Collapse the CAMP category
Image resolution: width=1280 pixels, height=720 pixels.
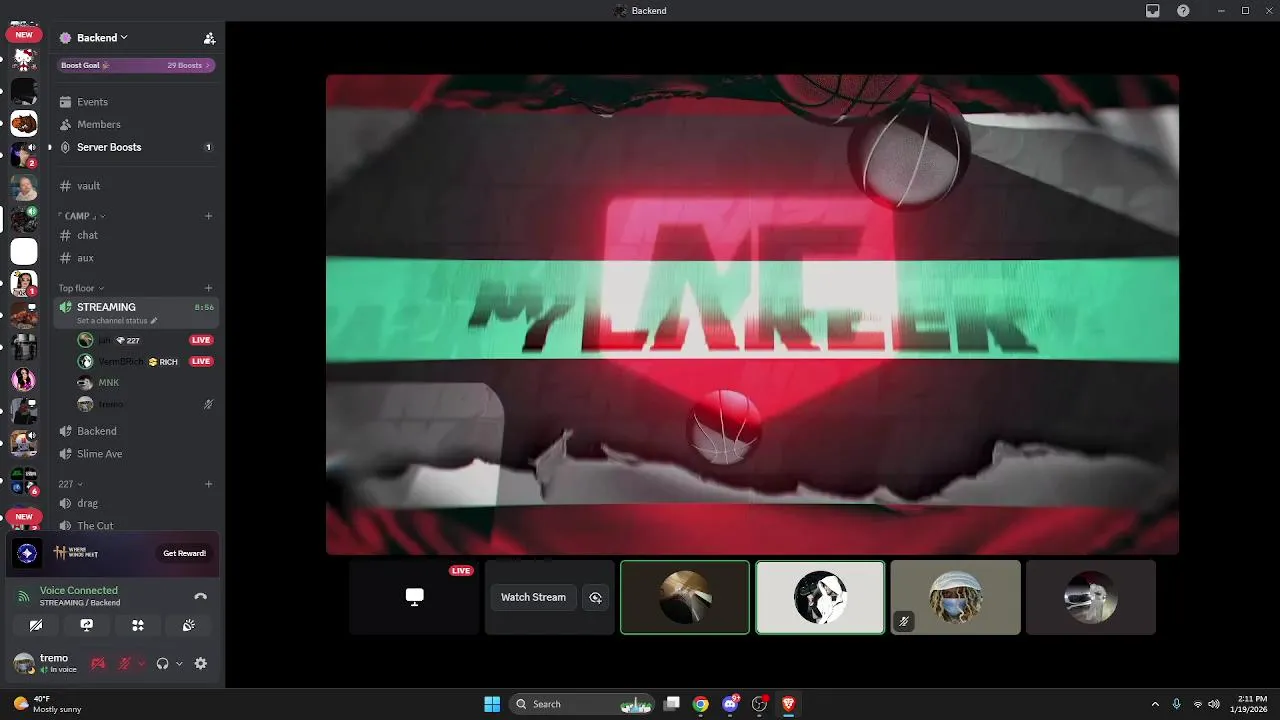[82, 216]
